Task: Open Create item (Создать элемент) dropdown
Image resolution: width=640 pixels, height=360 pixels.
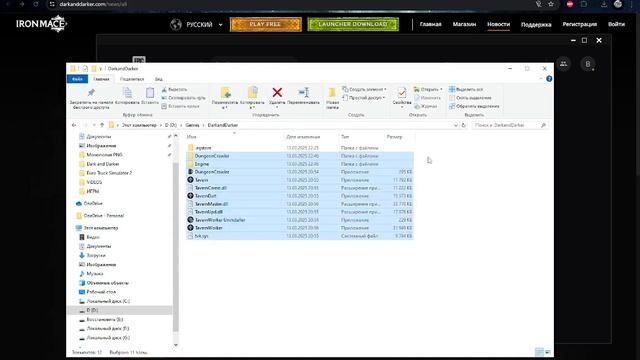Action: click(364, 89)
